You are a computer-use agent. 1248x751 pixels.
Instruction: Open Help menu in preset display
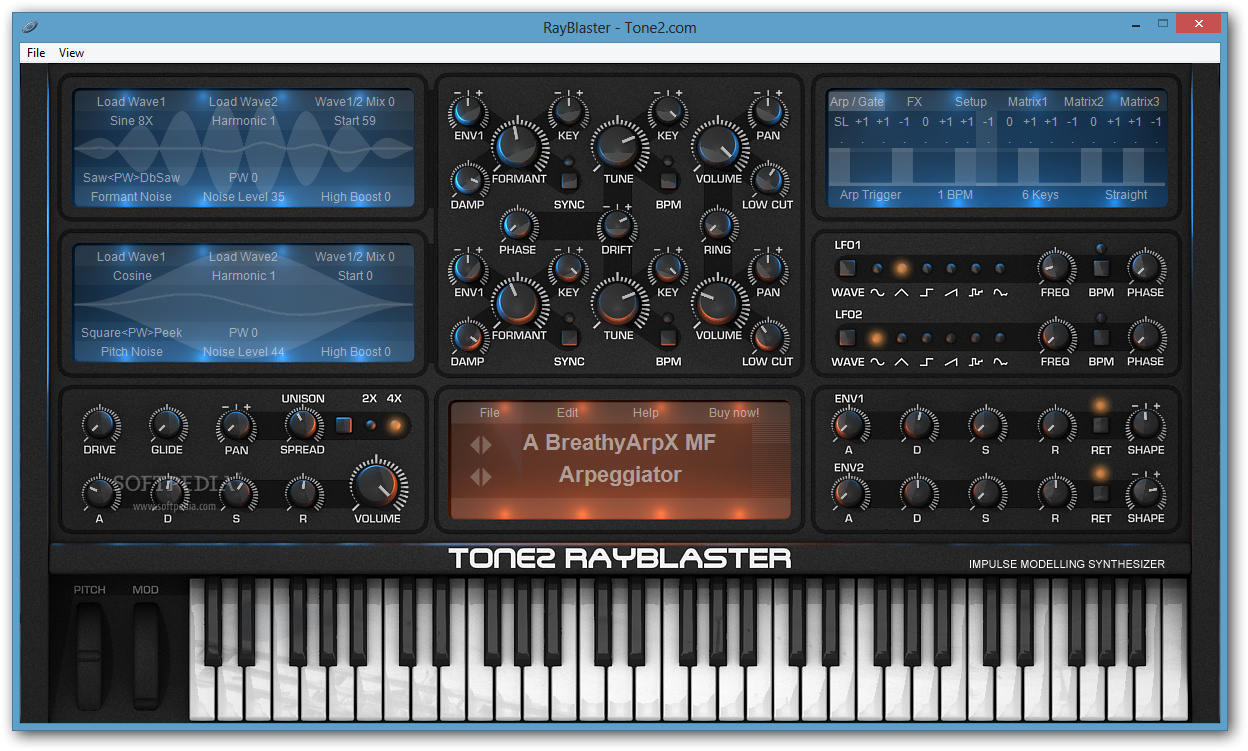point(645,413)
